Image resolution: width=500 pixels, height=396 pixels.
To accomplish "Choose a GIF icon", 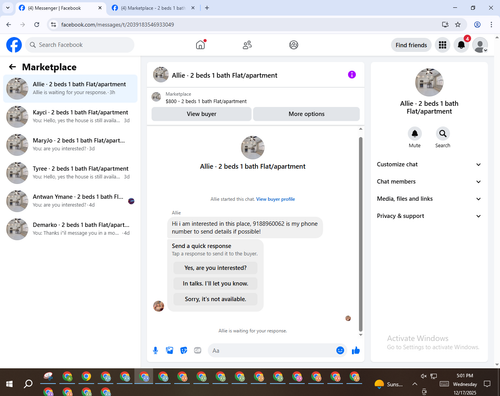I will (198, 350).
